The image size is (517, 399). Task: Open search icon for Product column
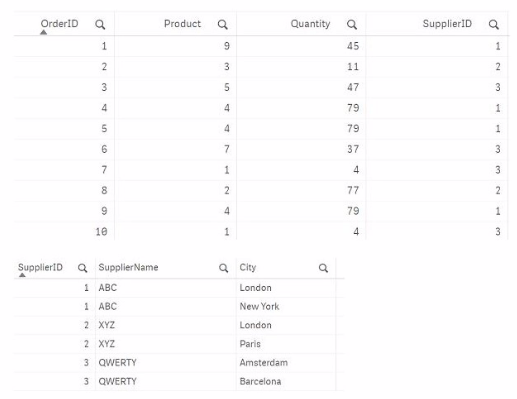[222, 24]
